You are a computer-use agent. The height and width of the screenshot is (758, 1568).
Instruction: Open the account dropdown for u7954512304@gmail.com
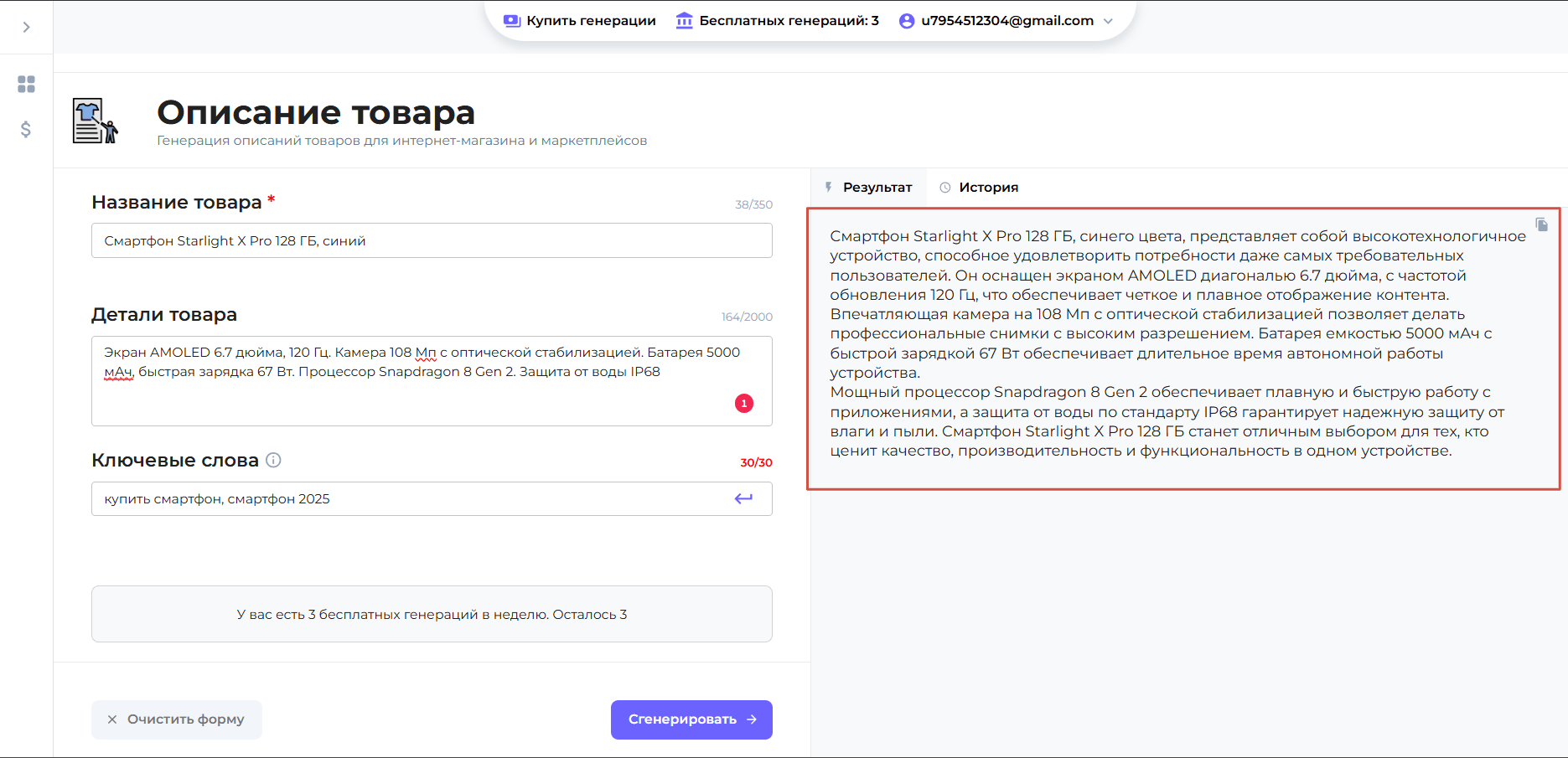(1006, 21)
